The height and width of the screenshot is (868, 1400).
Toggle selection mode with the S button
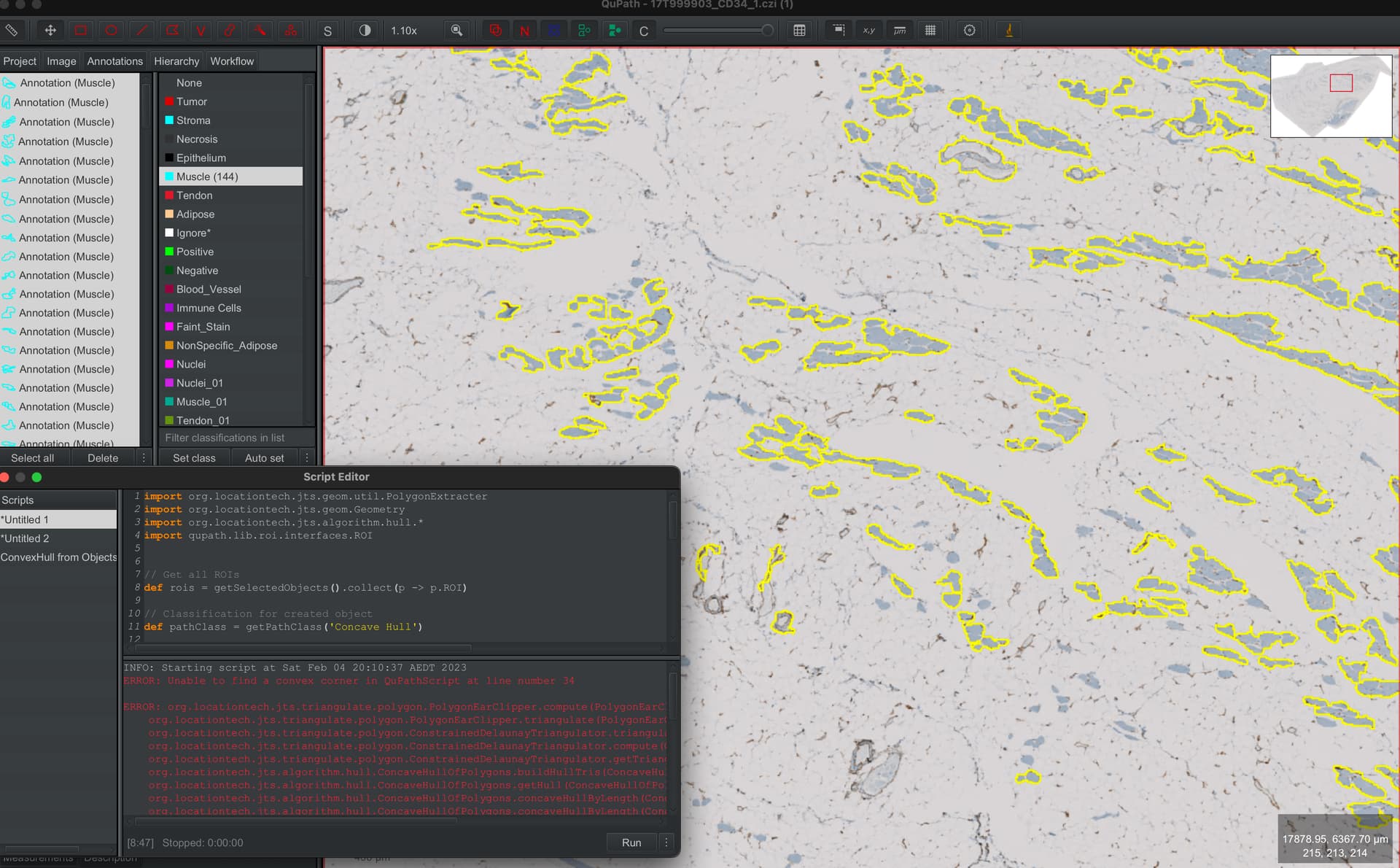327,30
